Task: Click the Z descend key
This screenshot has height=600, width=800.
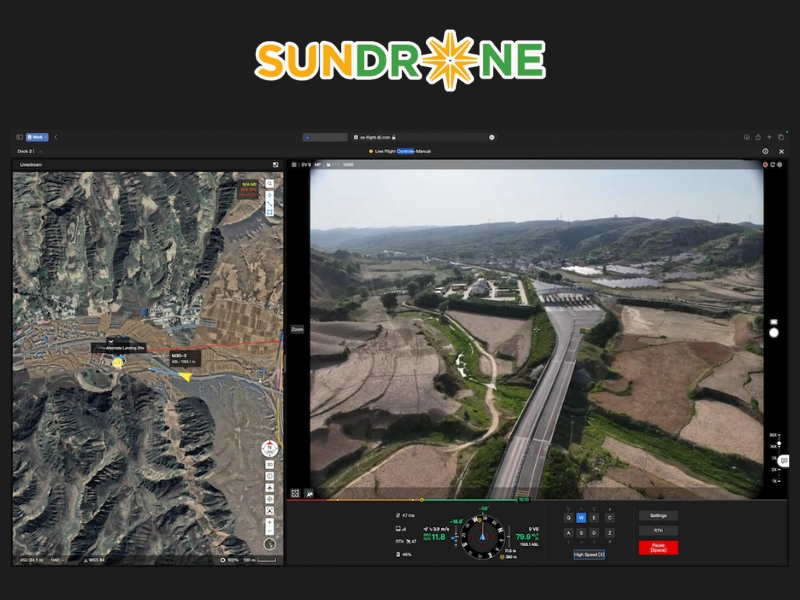Action: point(610,533)
